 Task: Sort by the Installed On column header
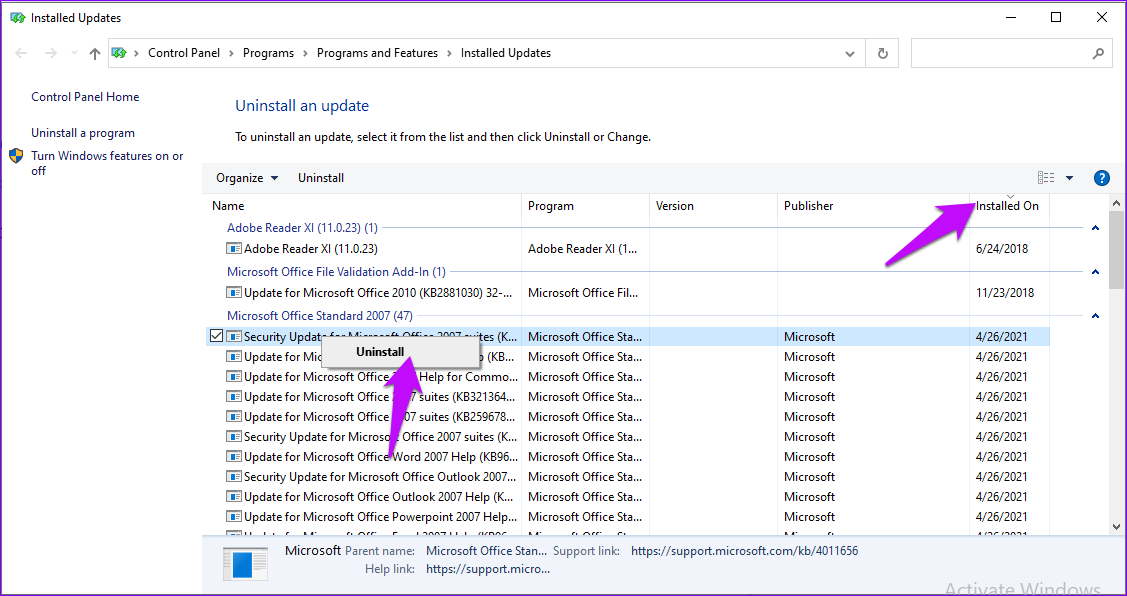[x=1009, y=206]
